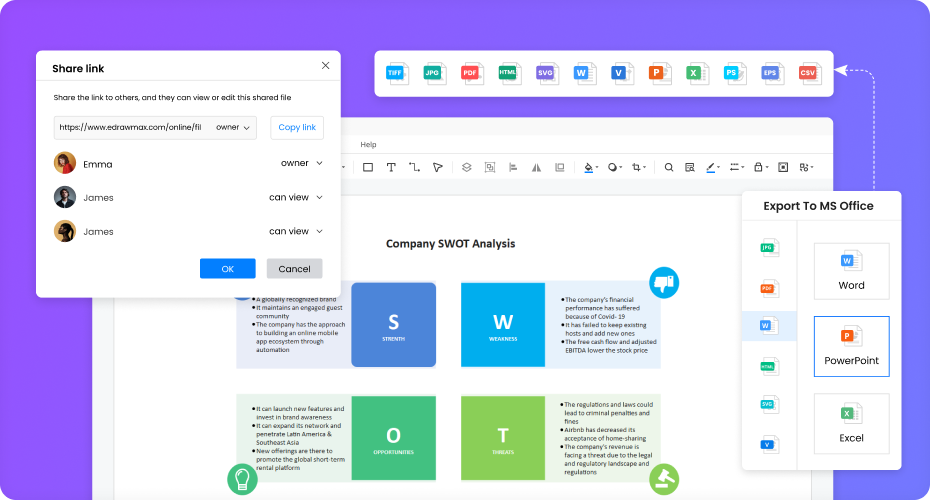Click the EPS export format icon
The height and width of the screenshot is (500, 930).
(770, 73)
